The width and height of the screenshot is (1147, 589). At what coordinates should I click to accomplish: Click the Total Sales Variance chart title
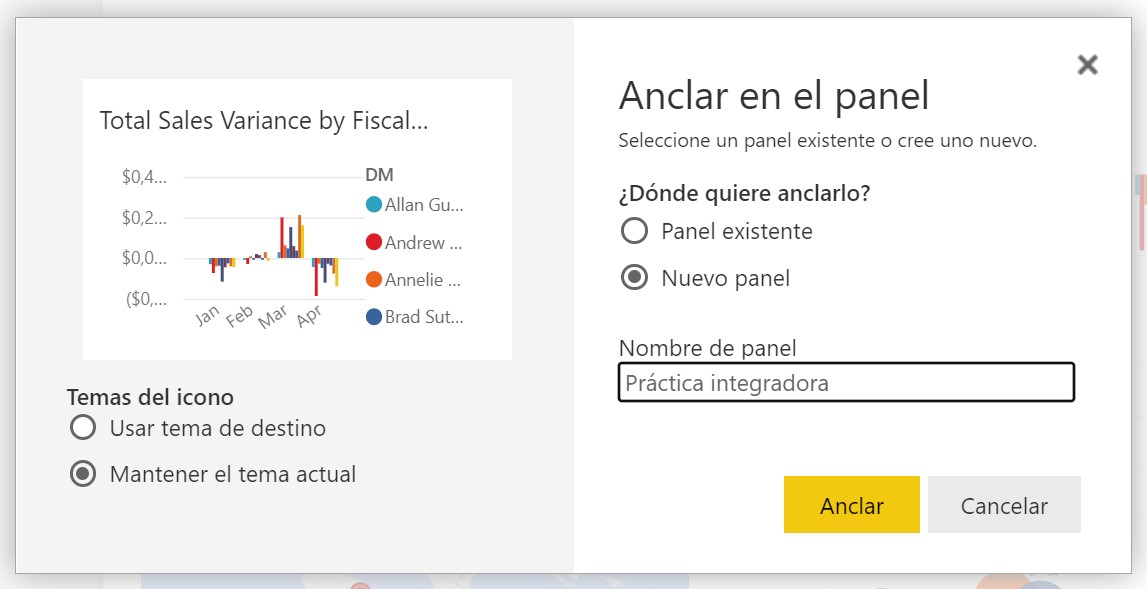(x=263, y=121)
